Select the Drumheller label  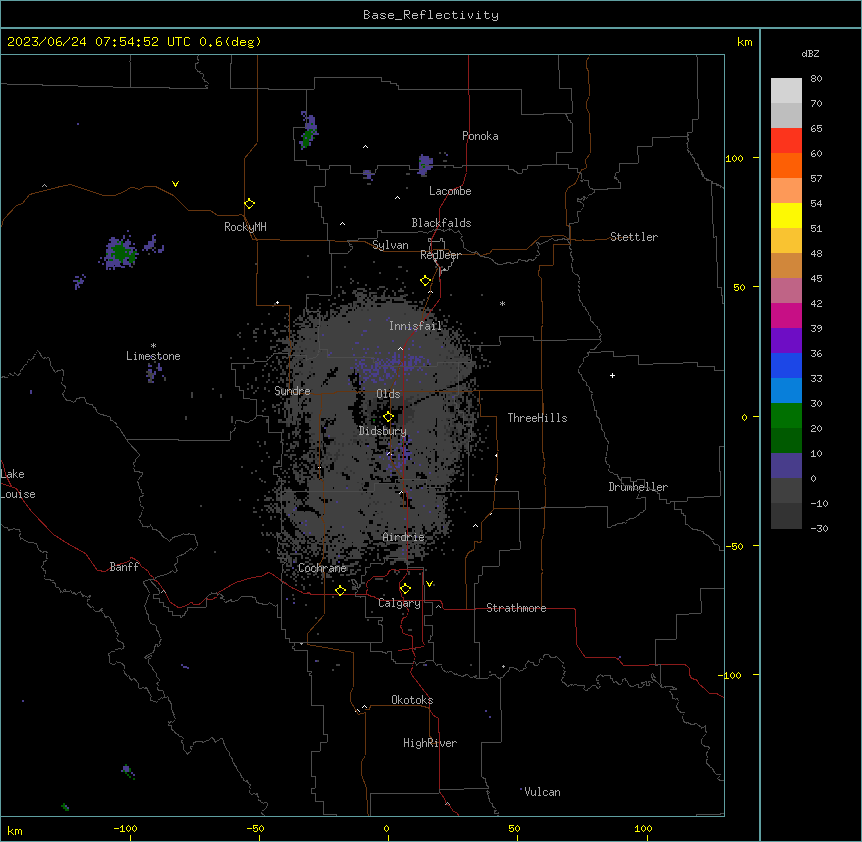638,487
